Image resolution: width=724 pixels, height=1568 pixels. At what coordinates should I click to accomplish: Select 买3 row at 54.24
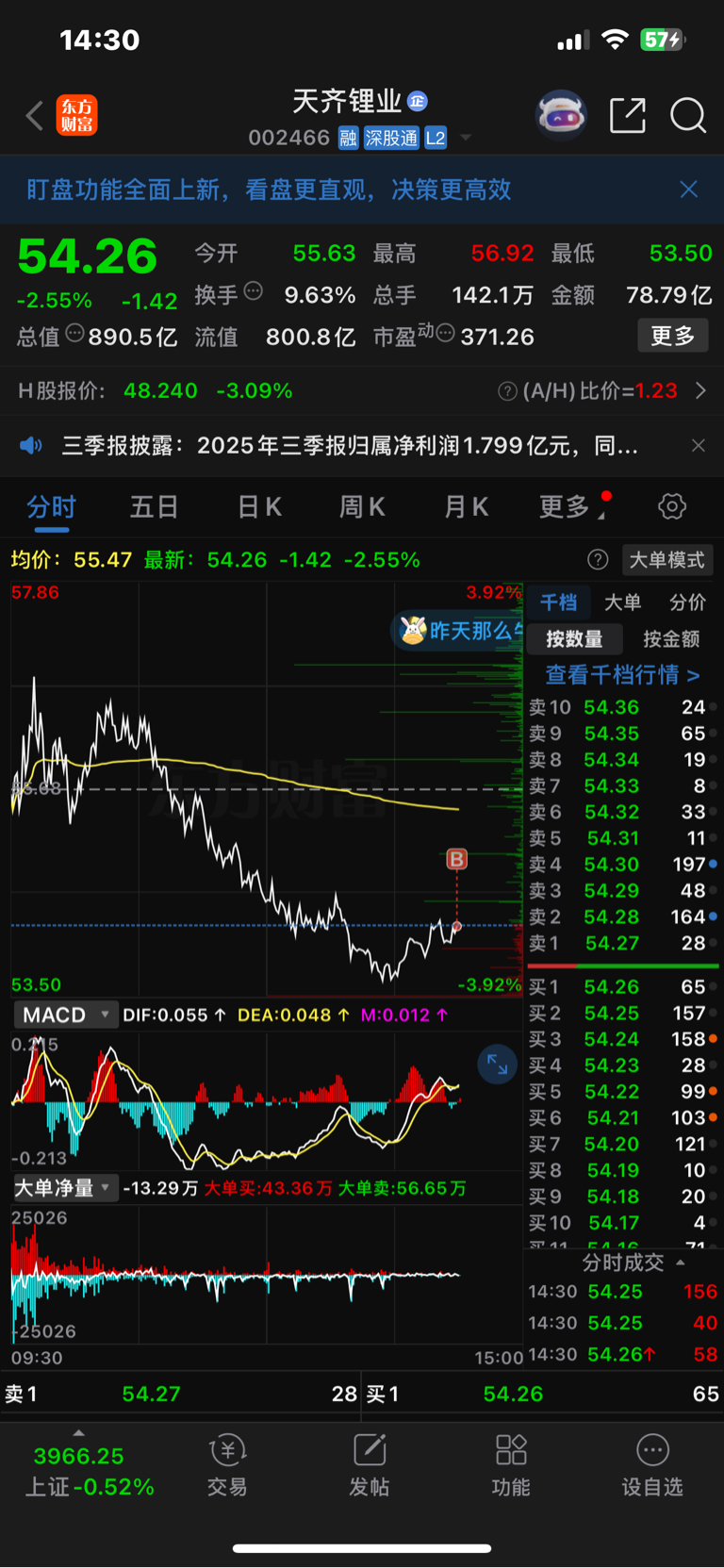pyautogui.click(x=622, y=1039)
